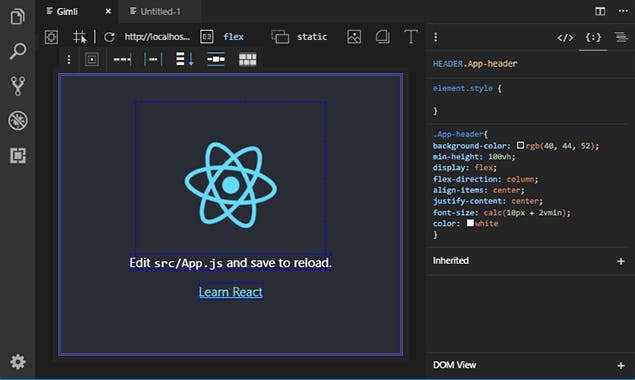Screen dimensions: 635x380
Task: Open the static position dropdown
Action: point(312,37)
